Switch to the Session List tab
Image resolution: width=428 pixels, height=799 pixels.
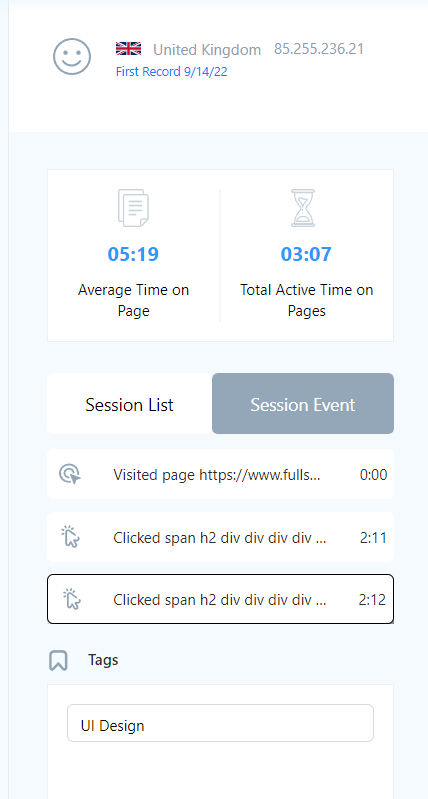(129, 404)
